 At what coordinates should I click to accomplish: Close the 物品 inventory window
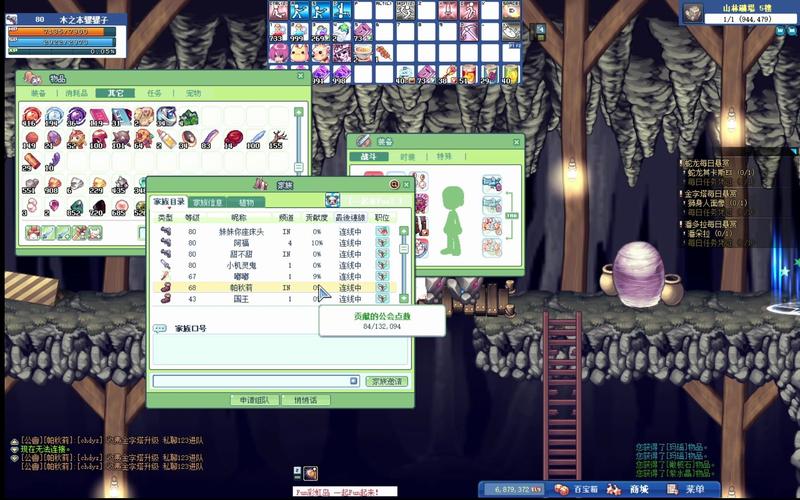301,76
